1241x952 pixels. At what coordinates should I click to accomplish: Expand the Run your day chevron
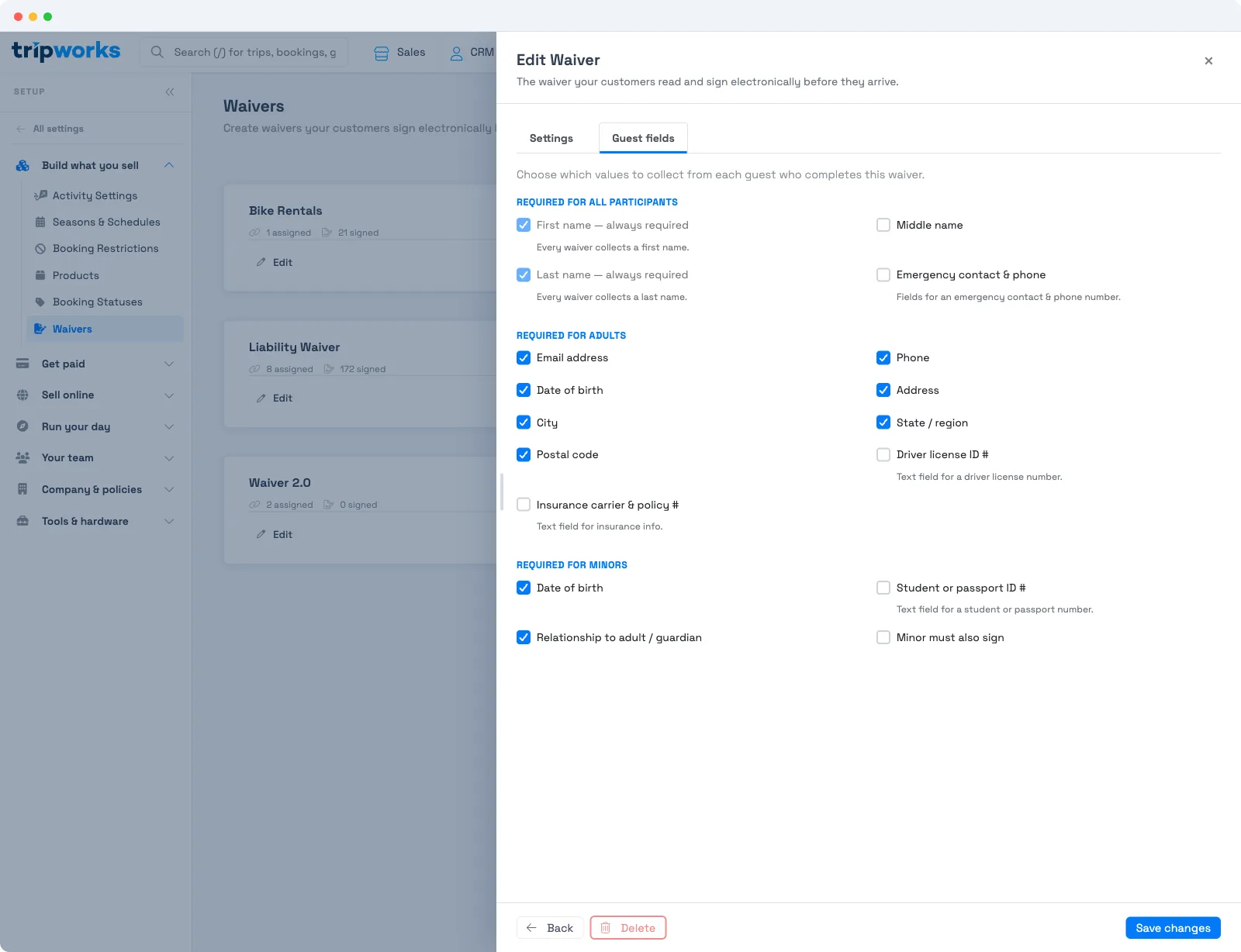[169, 426]
